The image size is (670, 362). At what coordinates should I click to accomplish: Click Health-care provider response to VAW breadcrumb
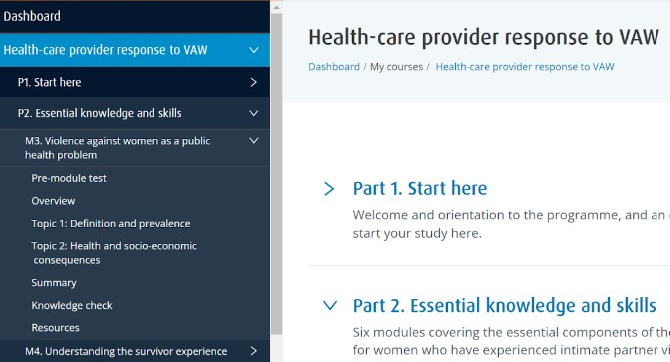point(525,67)
